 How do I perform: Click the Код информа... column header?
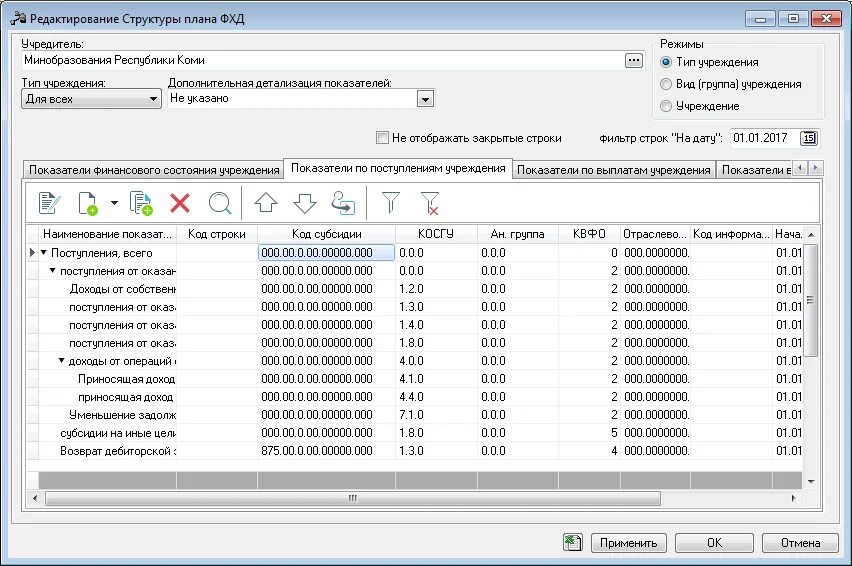pyautogui.click(x=731, y=234)
